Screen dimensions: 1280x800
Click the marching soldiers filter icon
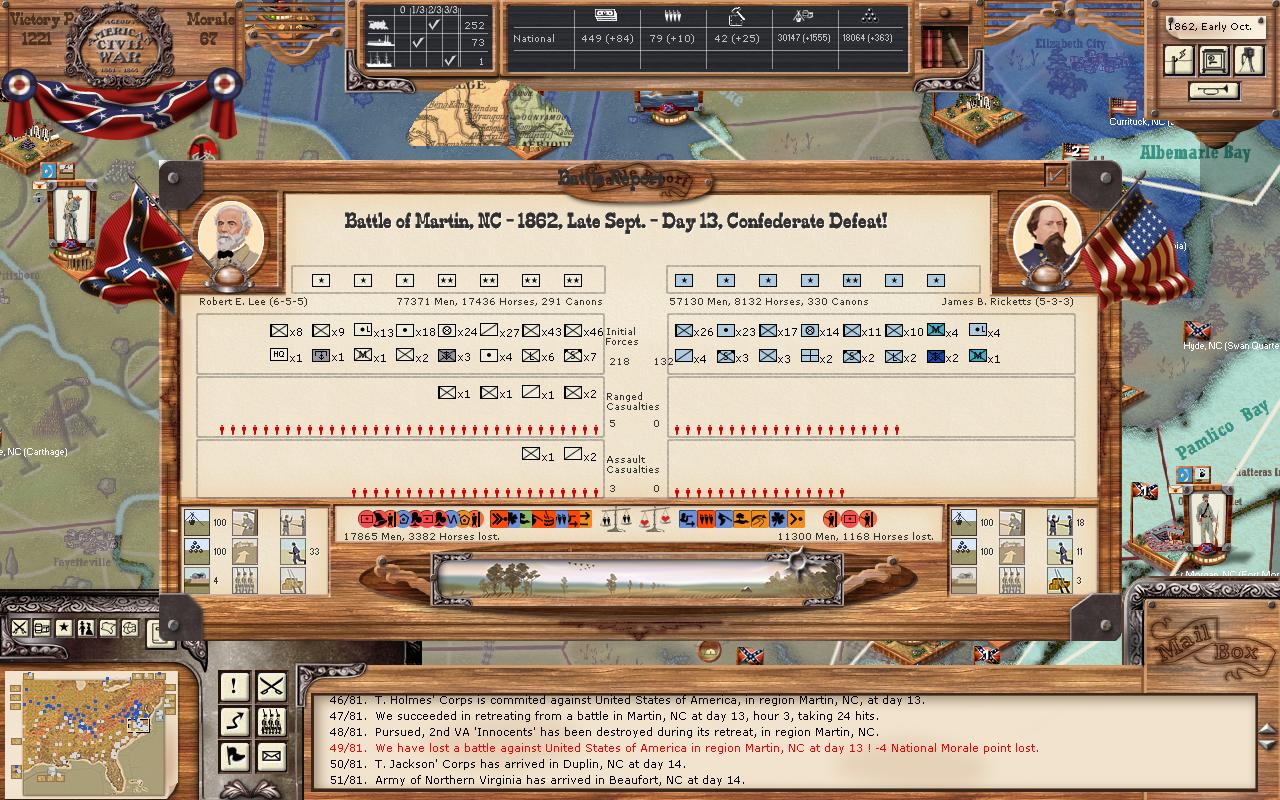pyautogui.click(x=271, y=721)
